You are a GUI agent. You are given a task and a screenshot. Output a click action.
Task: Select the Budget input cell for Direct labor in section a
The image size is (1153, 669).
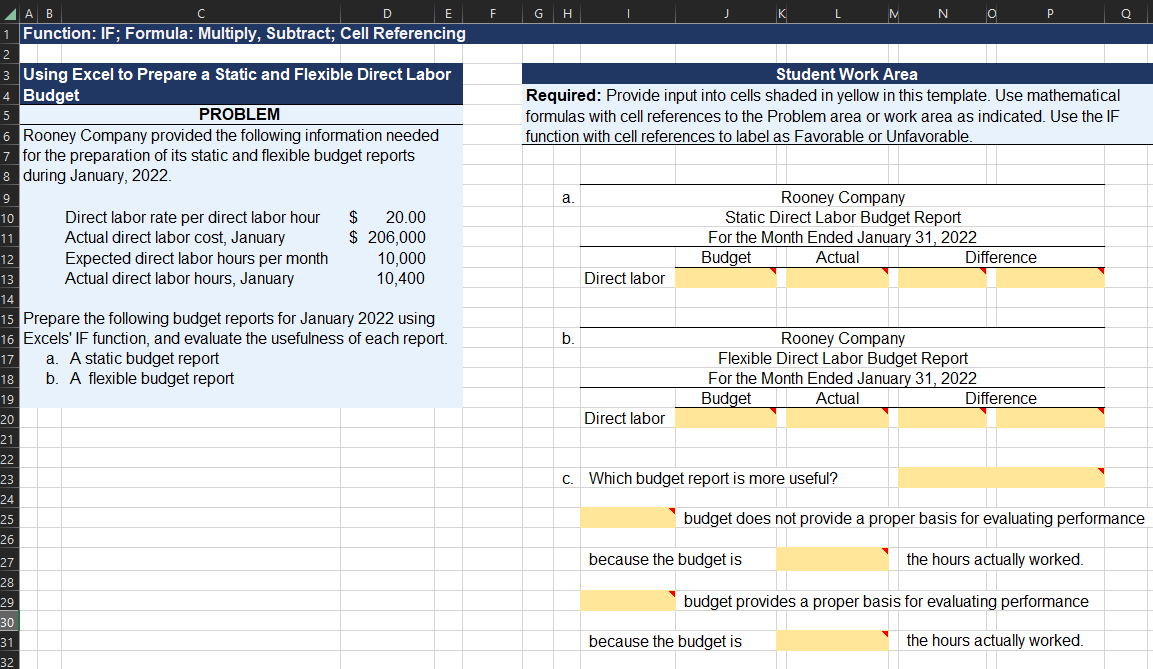(x=726, y=277)
